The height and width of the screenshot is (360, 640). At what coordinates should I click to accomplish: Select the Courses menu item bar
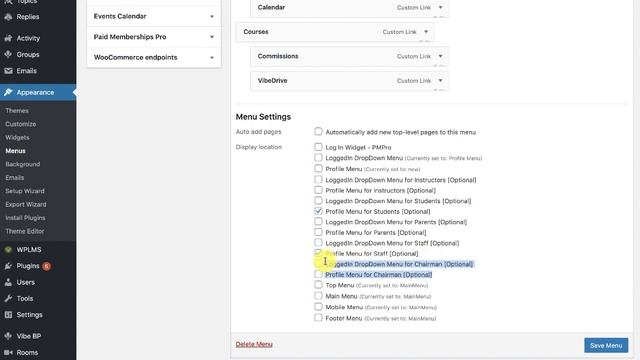(335, 32)
